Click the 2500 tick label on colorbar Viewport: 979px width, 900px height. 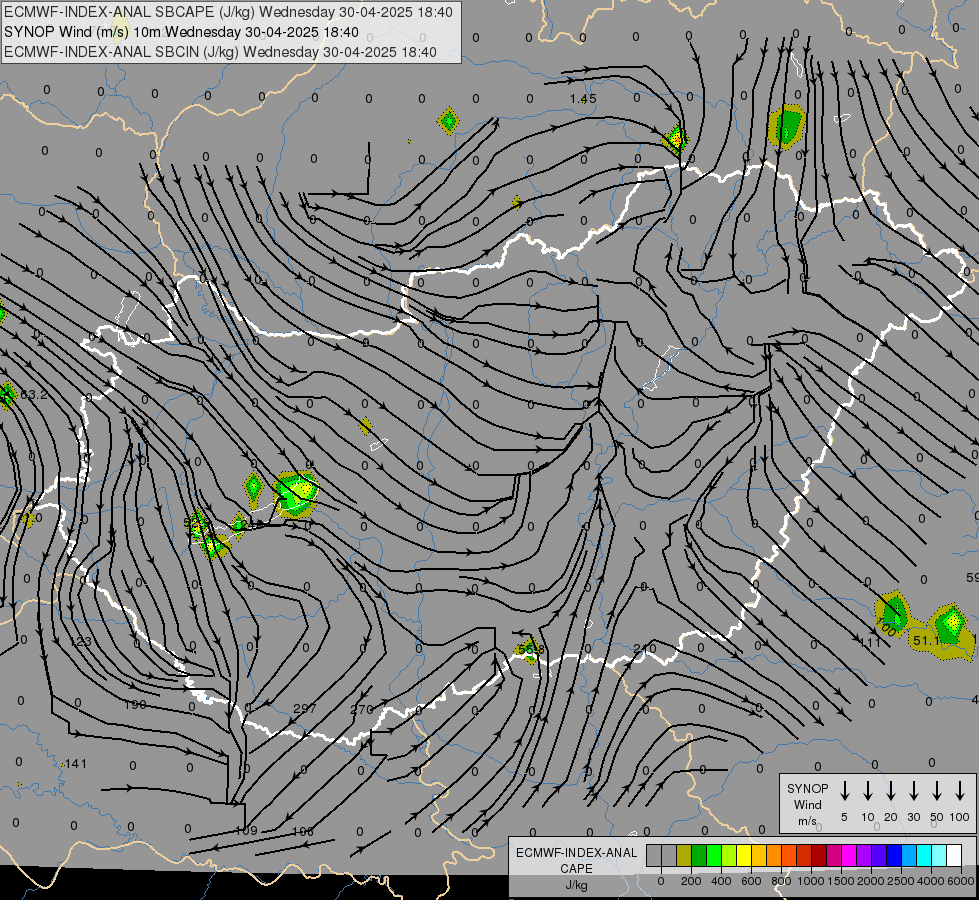point(901,881)
